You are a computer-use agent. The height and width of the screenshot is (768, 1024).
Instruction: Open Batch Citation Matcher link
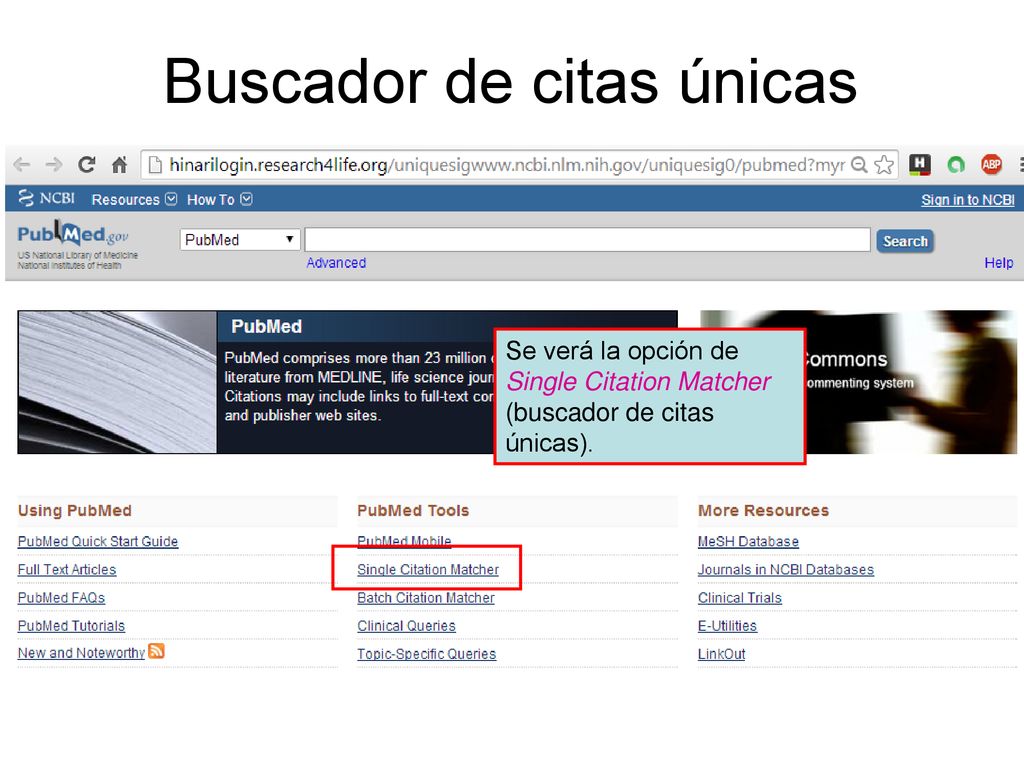click(426, 598)
